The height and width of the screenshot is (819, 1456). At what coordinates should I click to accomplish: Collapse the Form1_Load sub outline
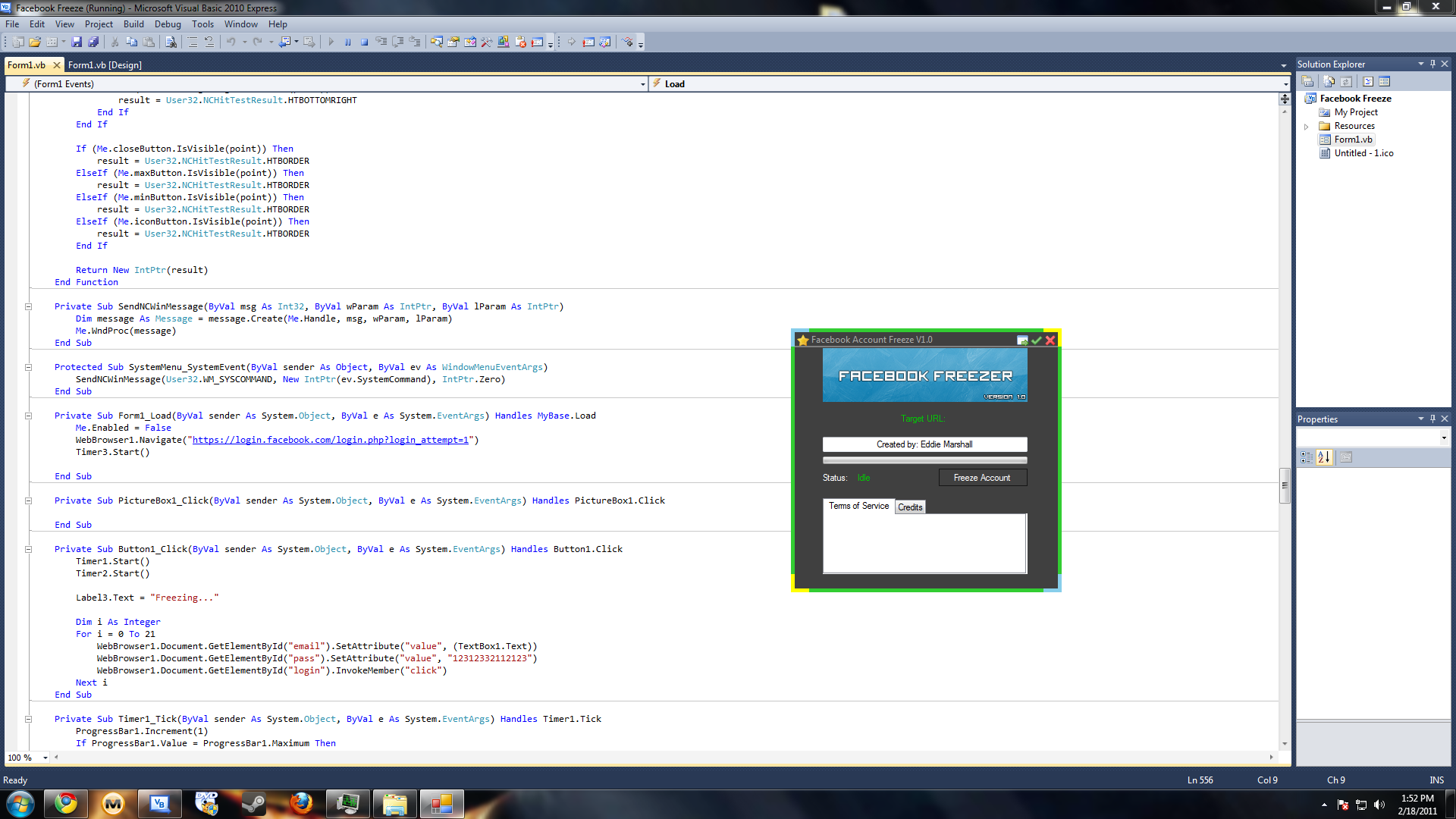28,416
